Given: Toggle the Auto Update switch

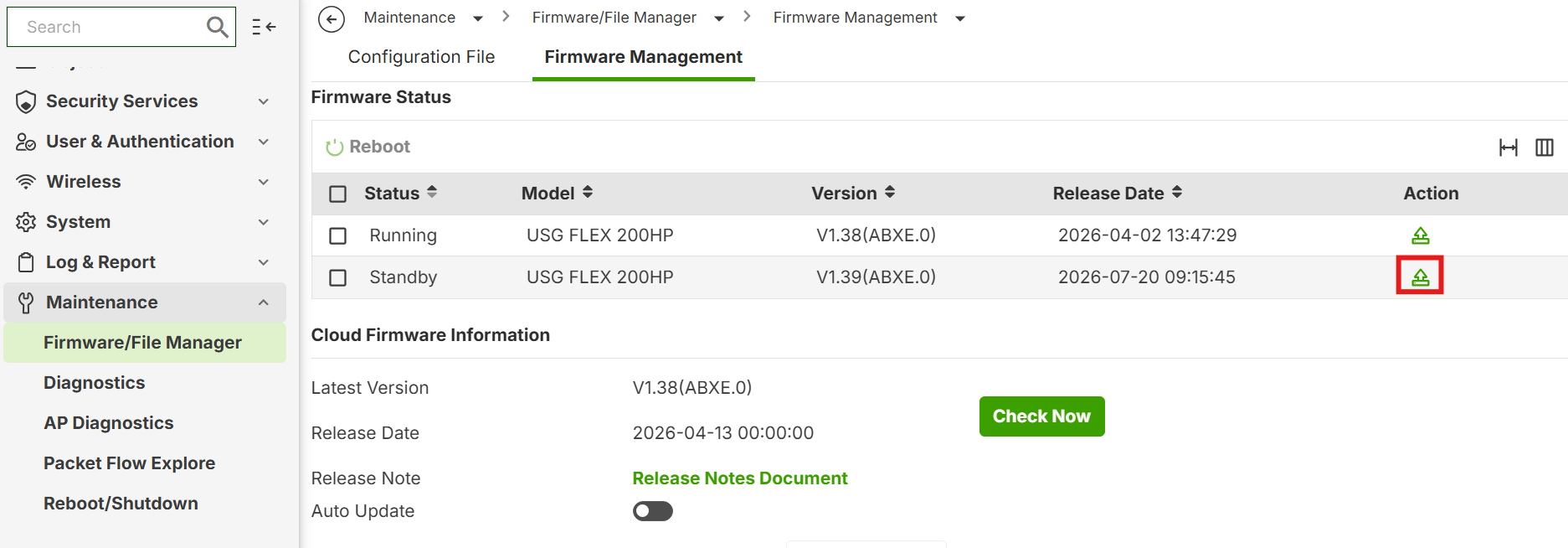Looking at the screenshot, I should point(653,511).
